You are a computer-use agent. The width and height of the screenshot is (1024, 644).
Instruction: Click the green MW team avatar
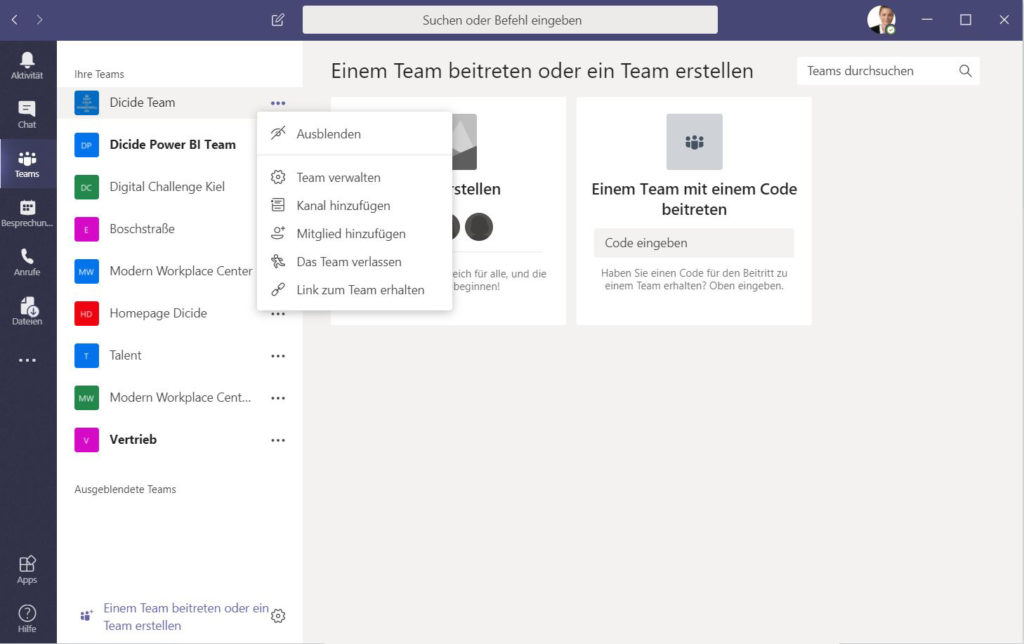click(86, 398)
